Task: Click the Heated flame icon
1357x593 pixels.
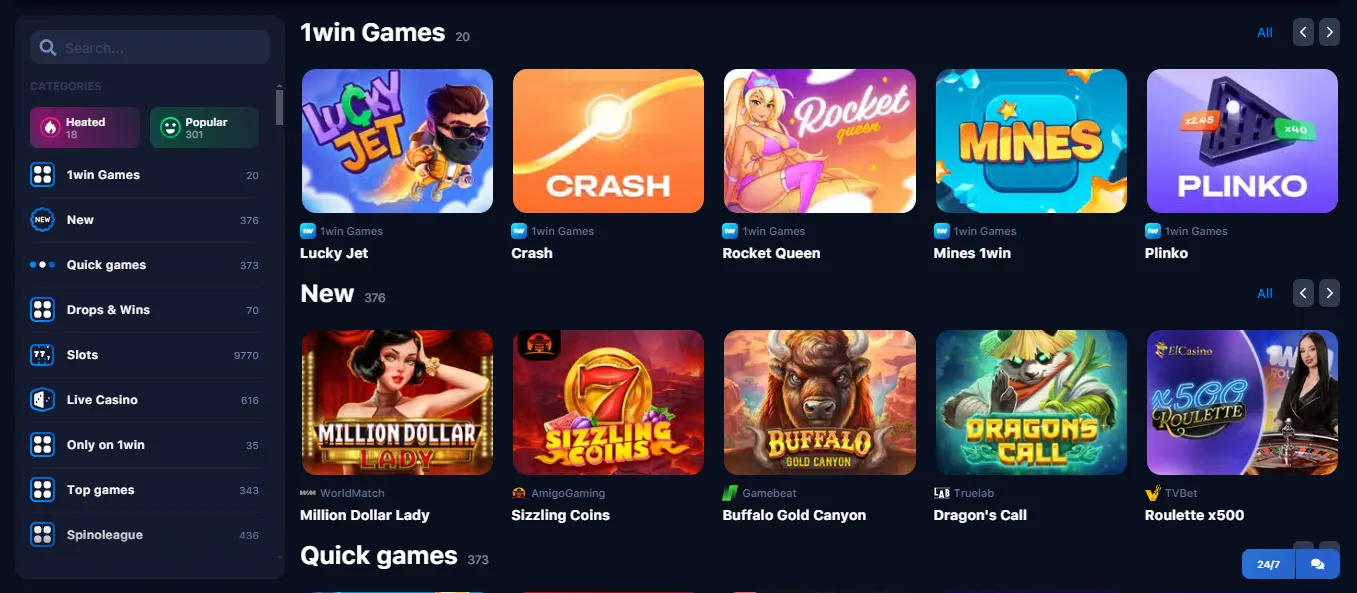Action: click(x=49, y=128)
